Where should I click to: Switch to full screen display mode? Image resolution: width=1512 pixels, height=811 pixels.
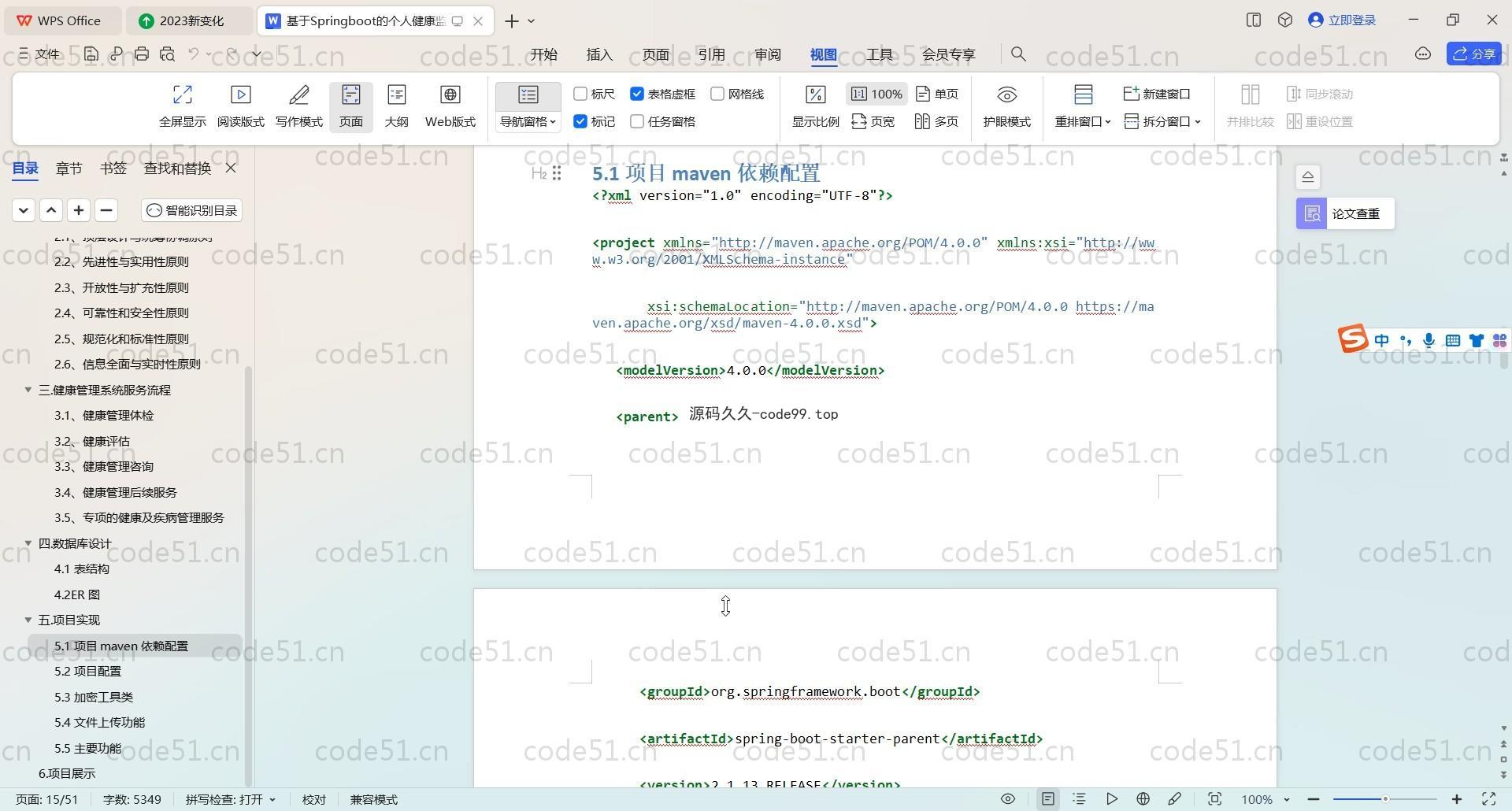tap(182, 106)
